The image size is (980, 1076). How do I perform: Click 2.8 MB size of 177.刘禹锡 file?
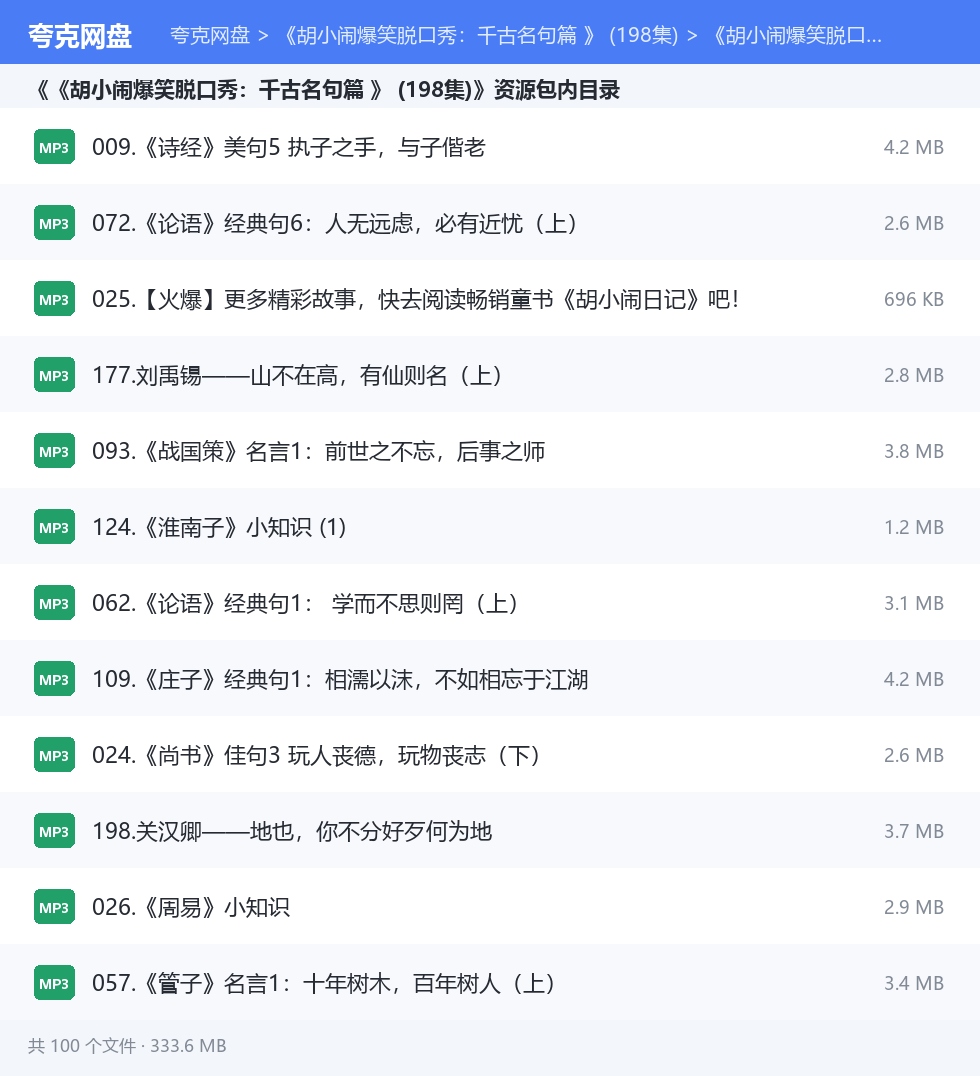[x=913, y=375]
